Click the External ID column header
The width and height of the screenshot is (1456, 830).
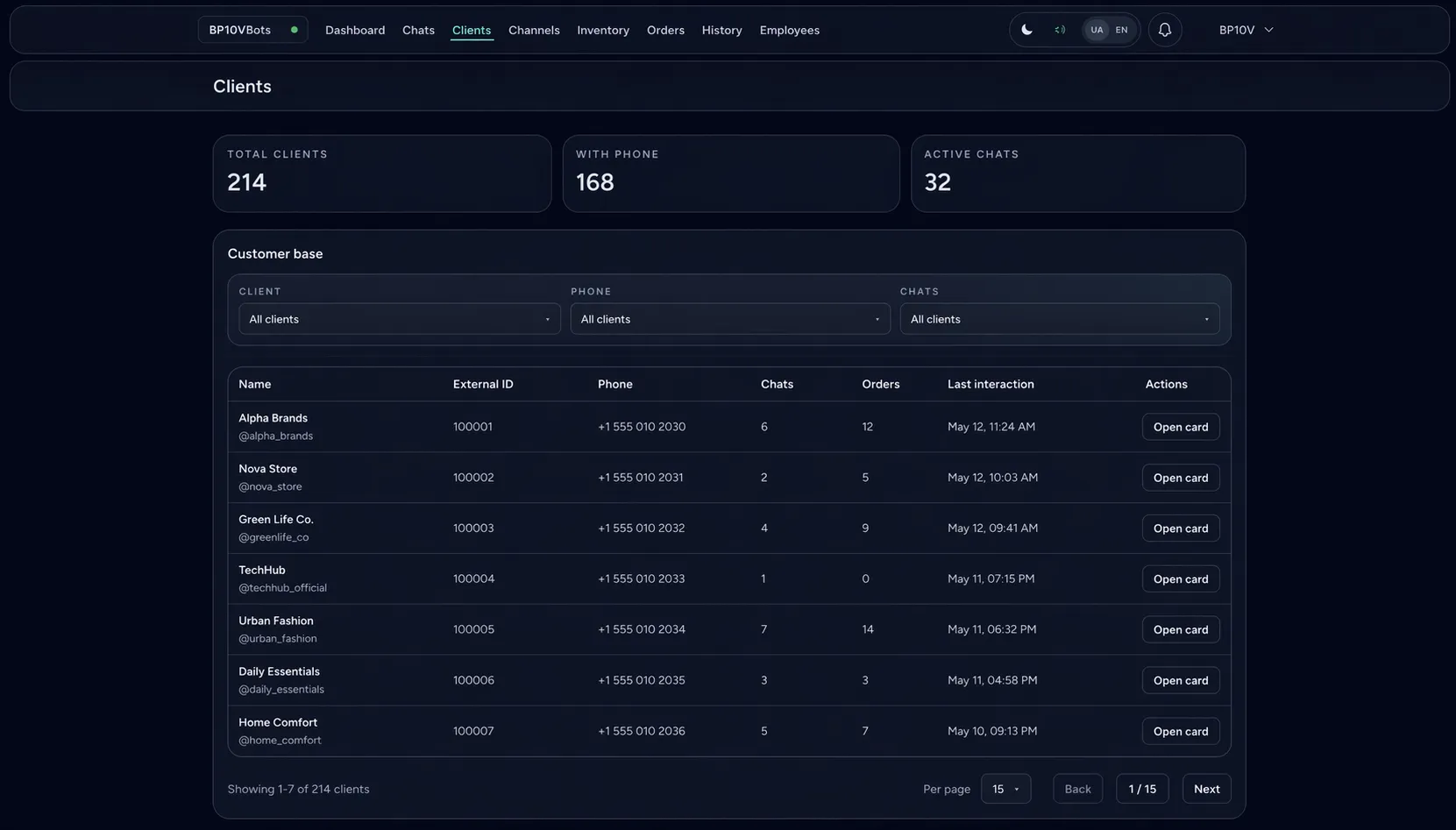483,384
